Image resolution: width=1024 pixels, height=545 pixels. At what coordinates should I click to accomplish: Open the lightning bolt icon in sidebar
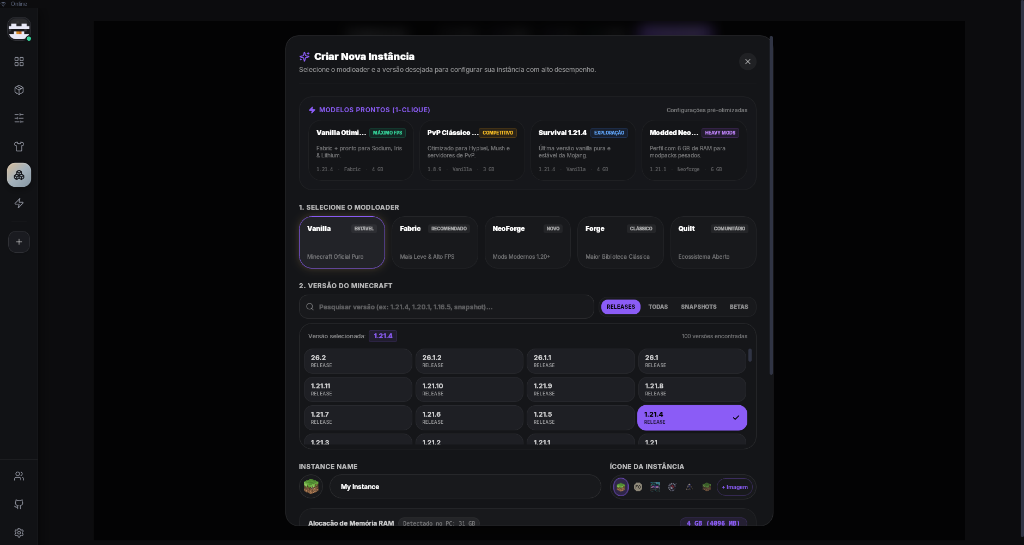point(19,203)
